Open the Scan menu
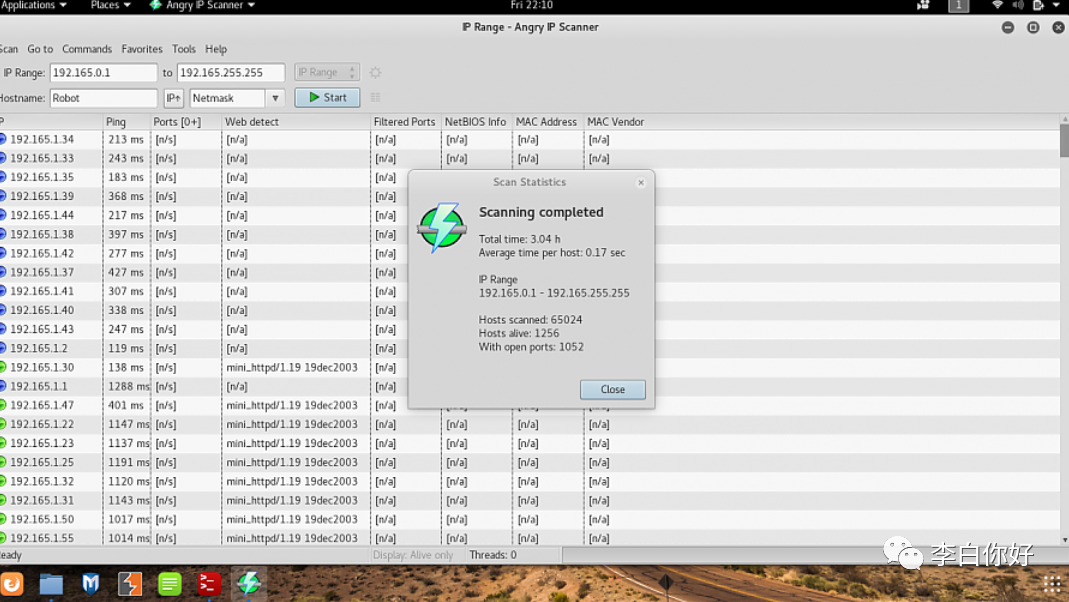This screenshot has height=602, width=1069. click(9, 49)
